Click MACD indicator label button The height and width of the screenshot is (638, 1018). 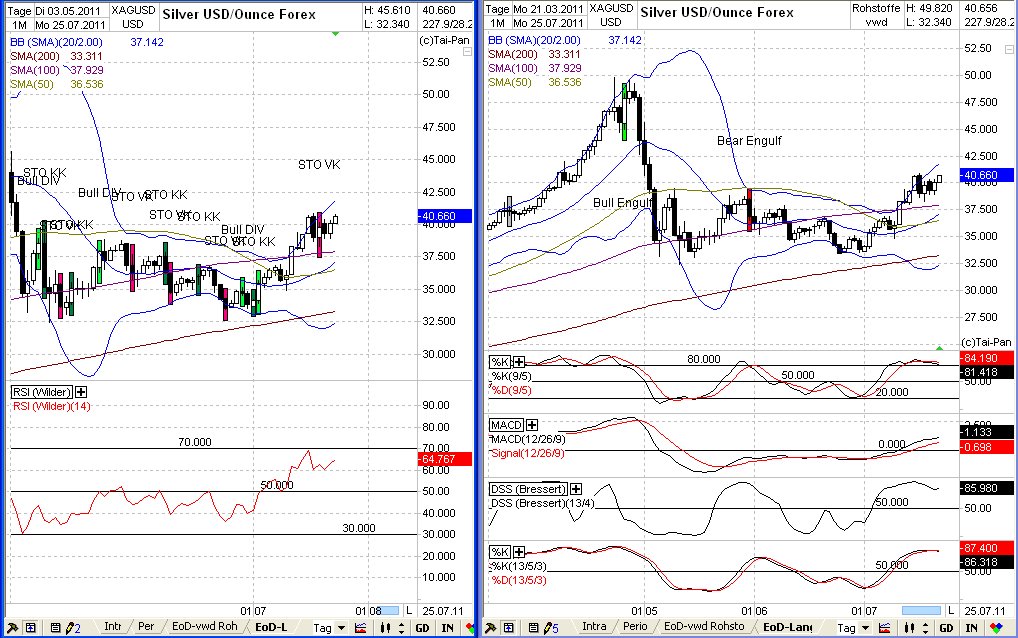(x=506, y=425)
